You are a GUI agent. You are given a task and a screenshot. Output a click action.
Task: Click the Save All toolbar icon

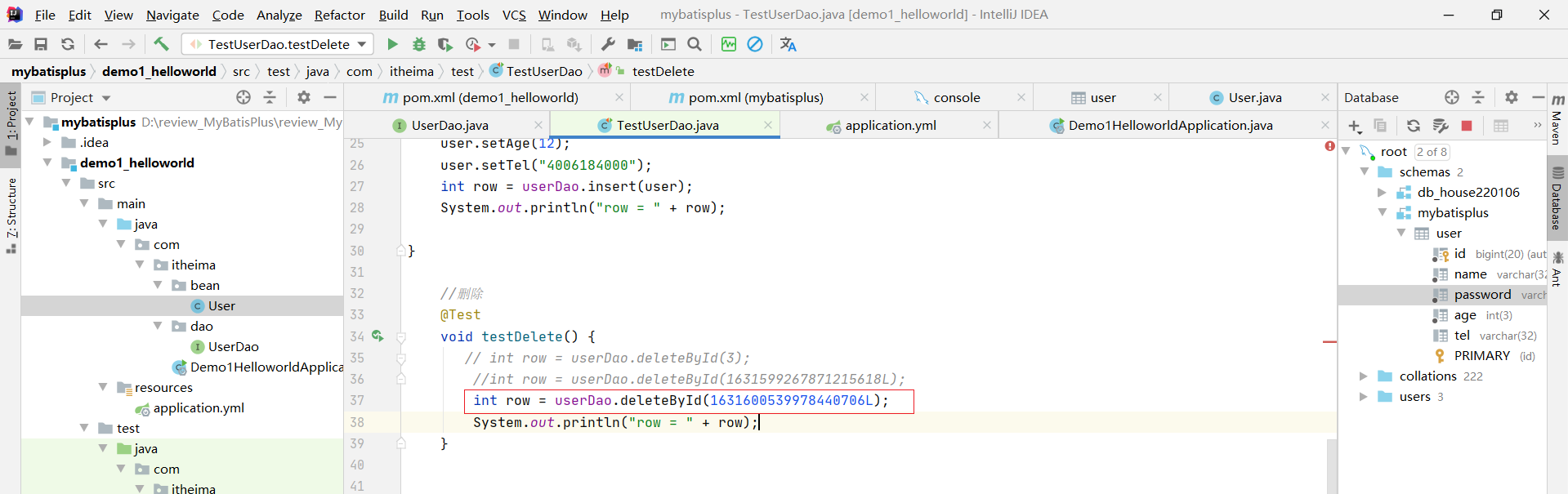(41, 44)
